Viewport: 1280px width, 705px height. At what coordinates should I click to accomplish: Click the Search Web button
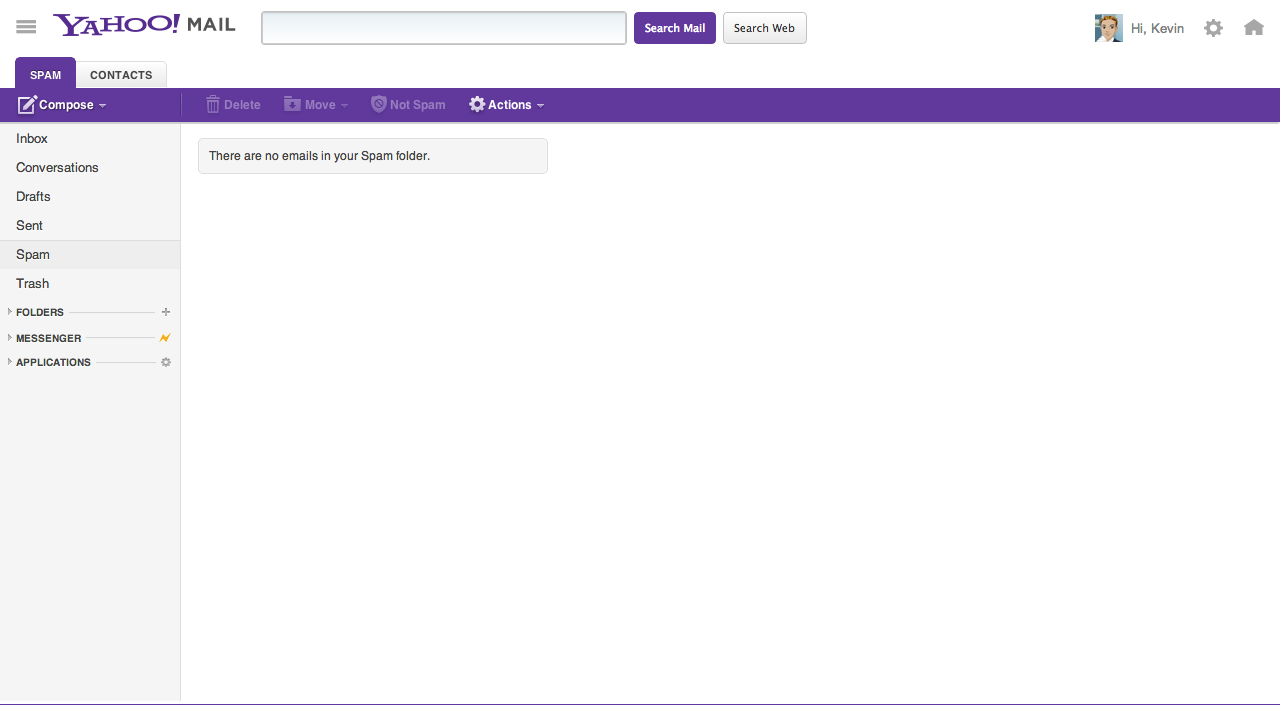(764, 28)
